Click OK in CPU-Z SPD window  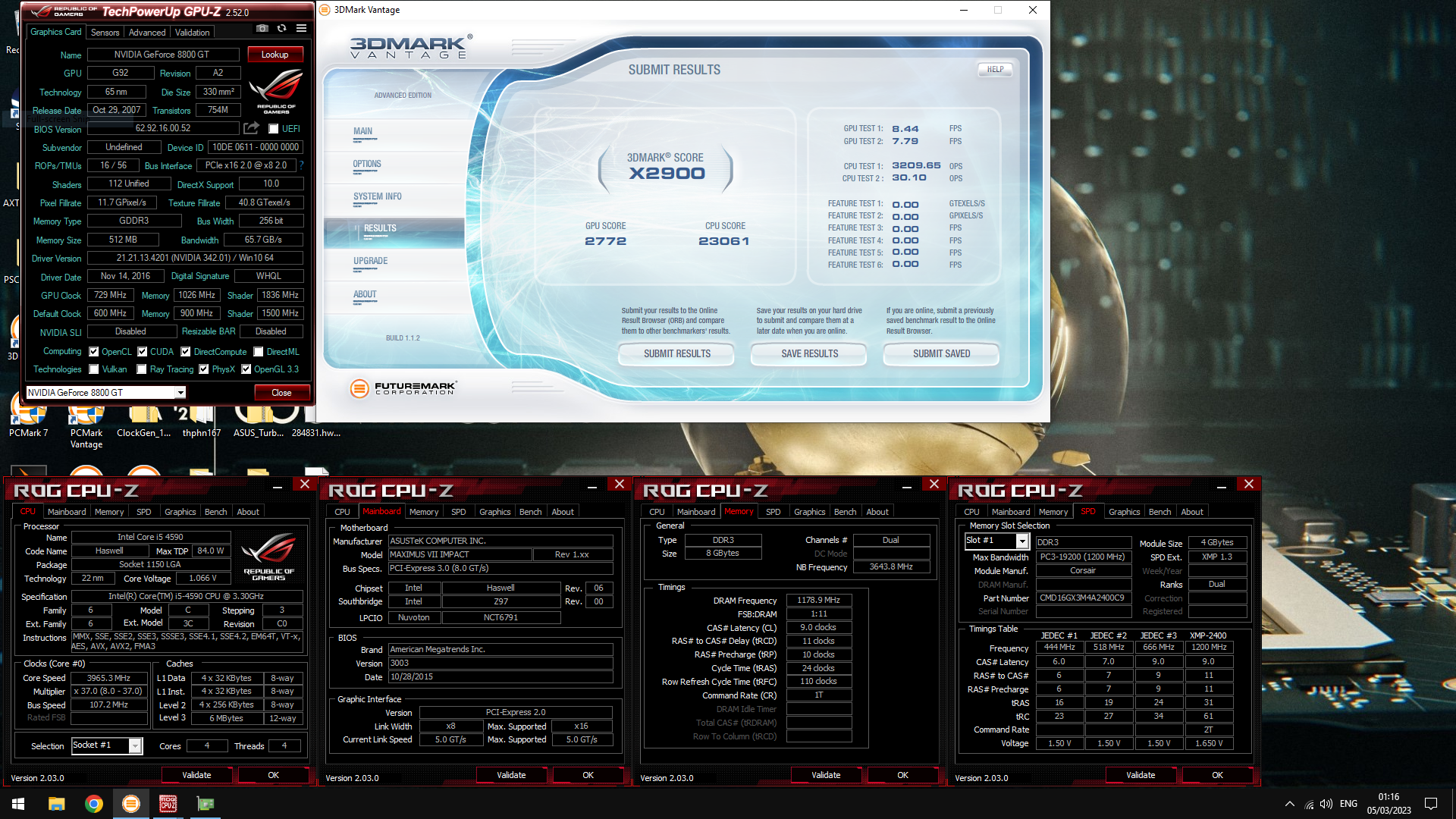(1218, 775)
